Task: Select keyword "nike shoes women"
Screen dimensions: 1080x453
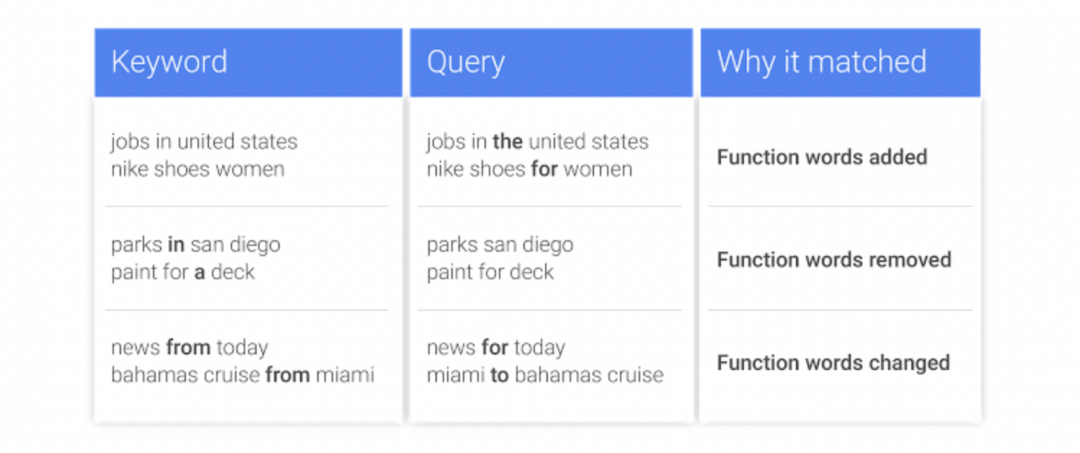Action: pyautogui.click(x=197, y=169)
